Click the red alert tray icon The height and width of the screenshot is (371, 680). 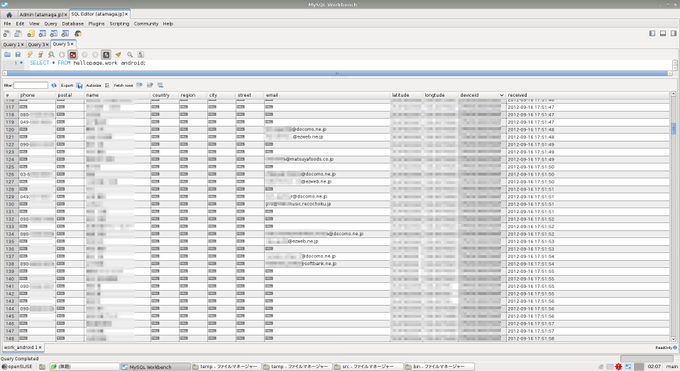618,367
